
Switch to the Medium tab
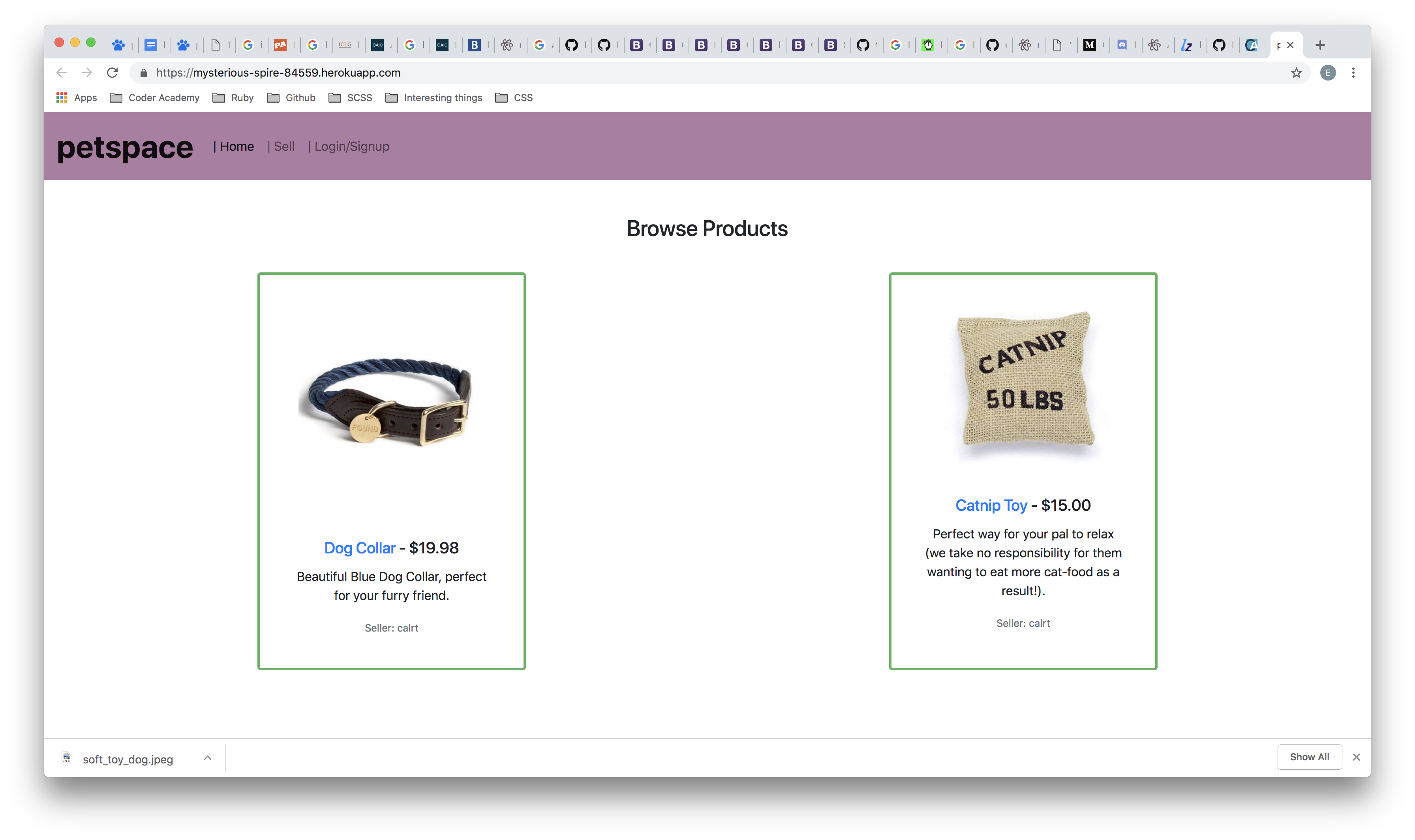(1089, 45)
